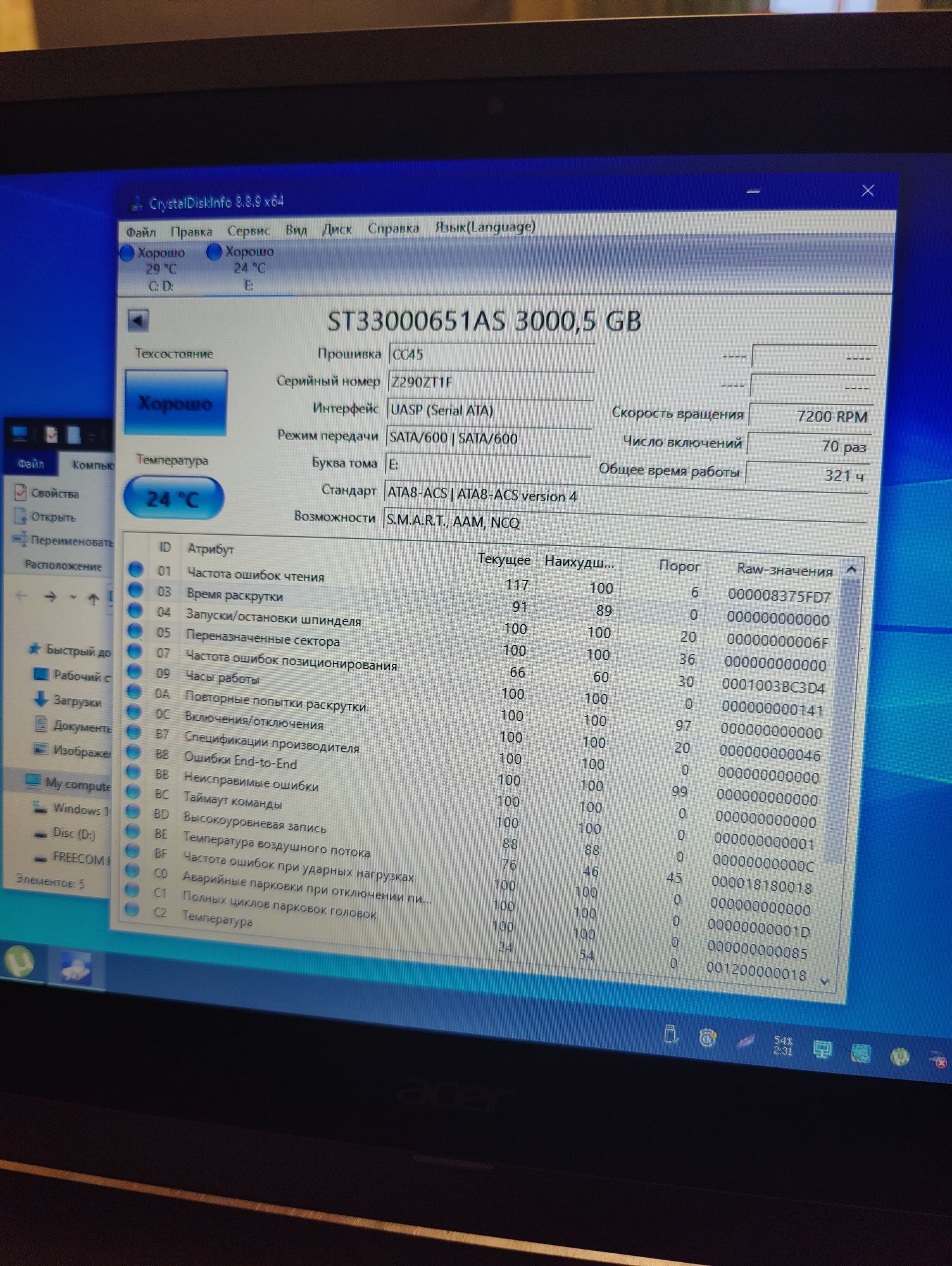
Task: Click the network icon in system tray
Action: tap(822, 1050)
